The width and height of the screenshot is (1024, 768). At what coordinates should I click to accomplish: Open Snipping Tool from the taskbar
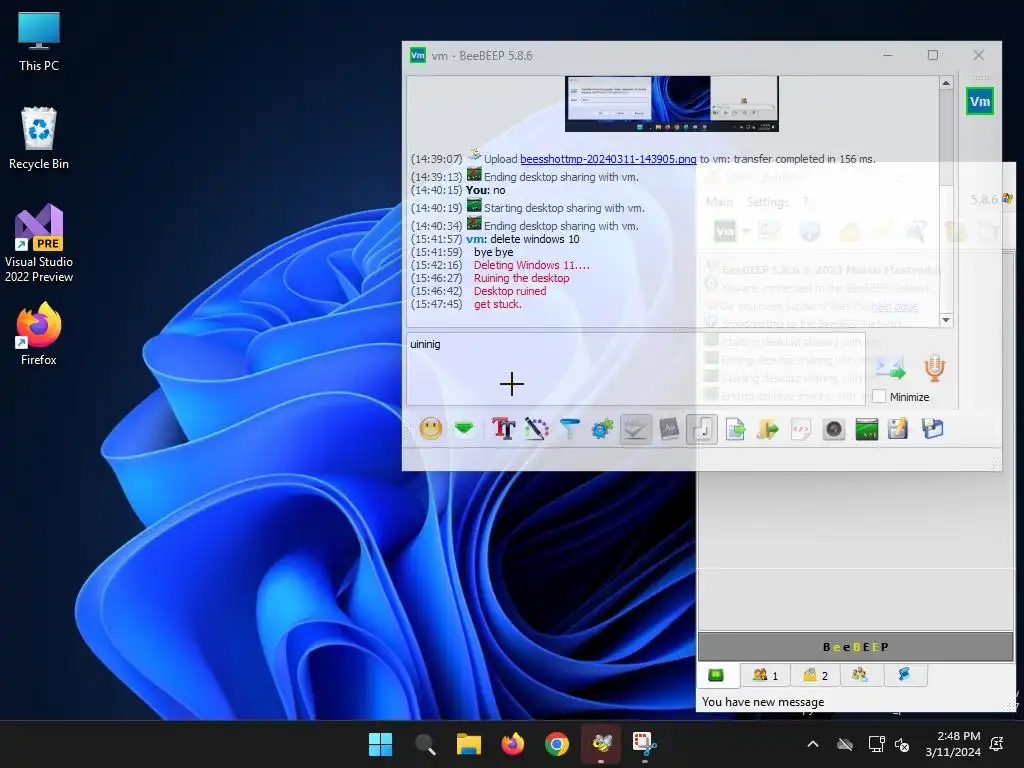coord(645,744)
